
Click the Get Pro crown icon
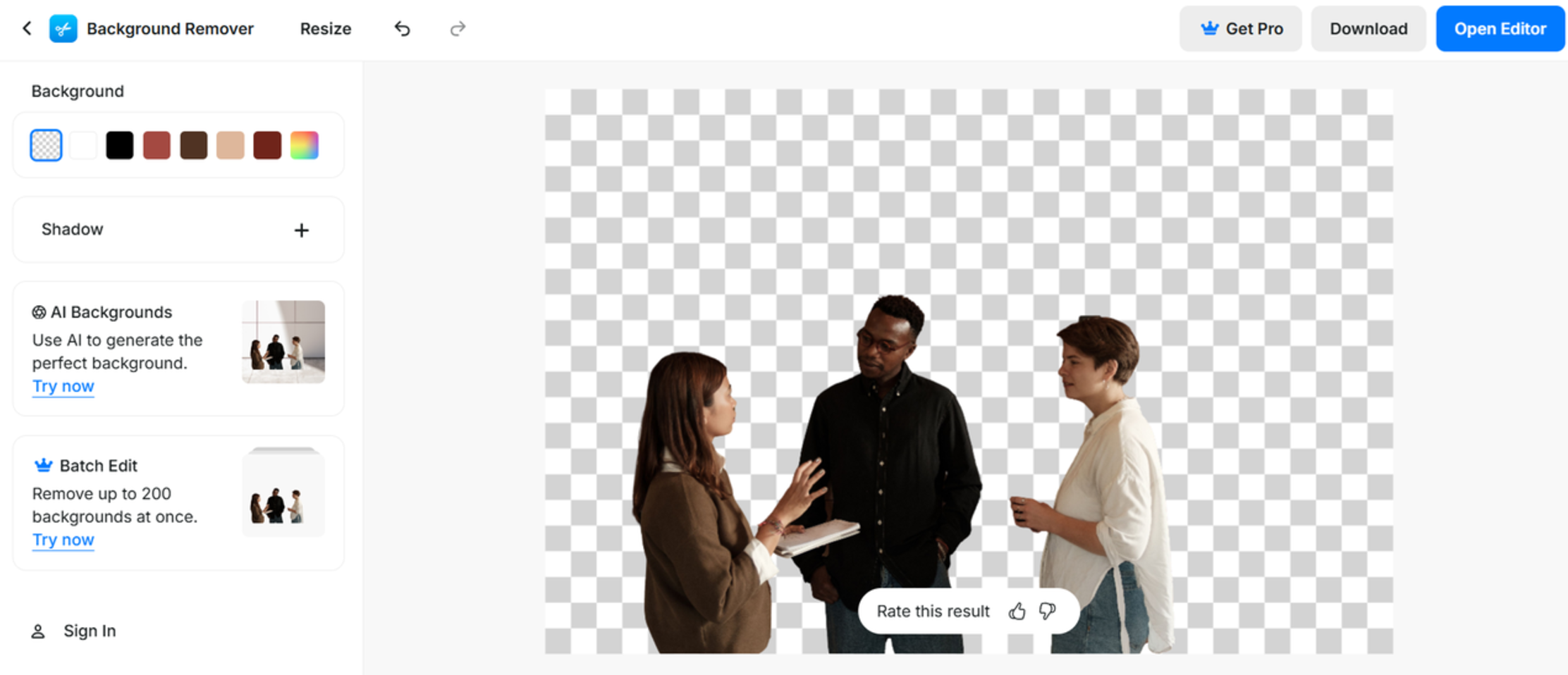coord(1208,28)
